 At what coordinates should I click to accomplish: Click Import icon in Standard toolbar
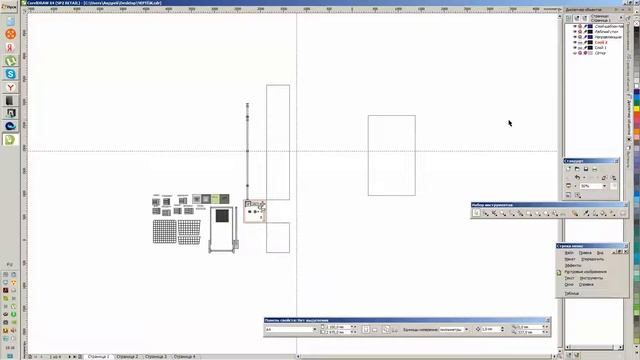(604, 178)
